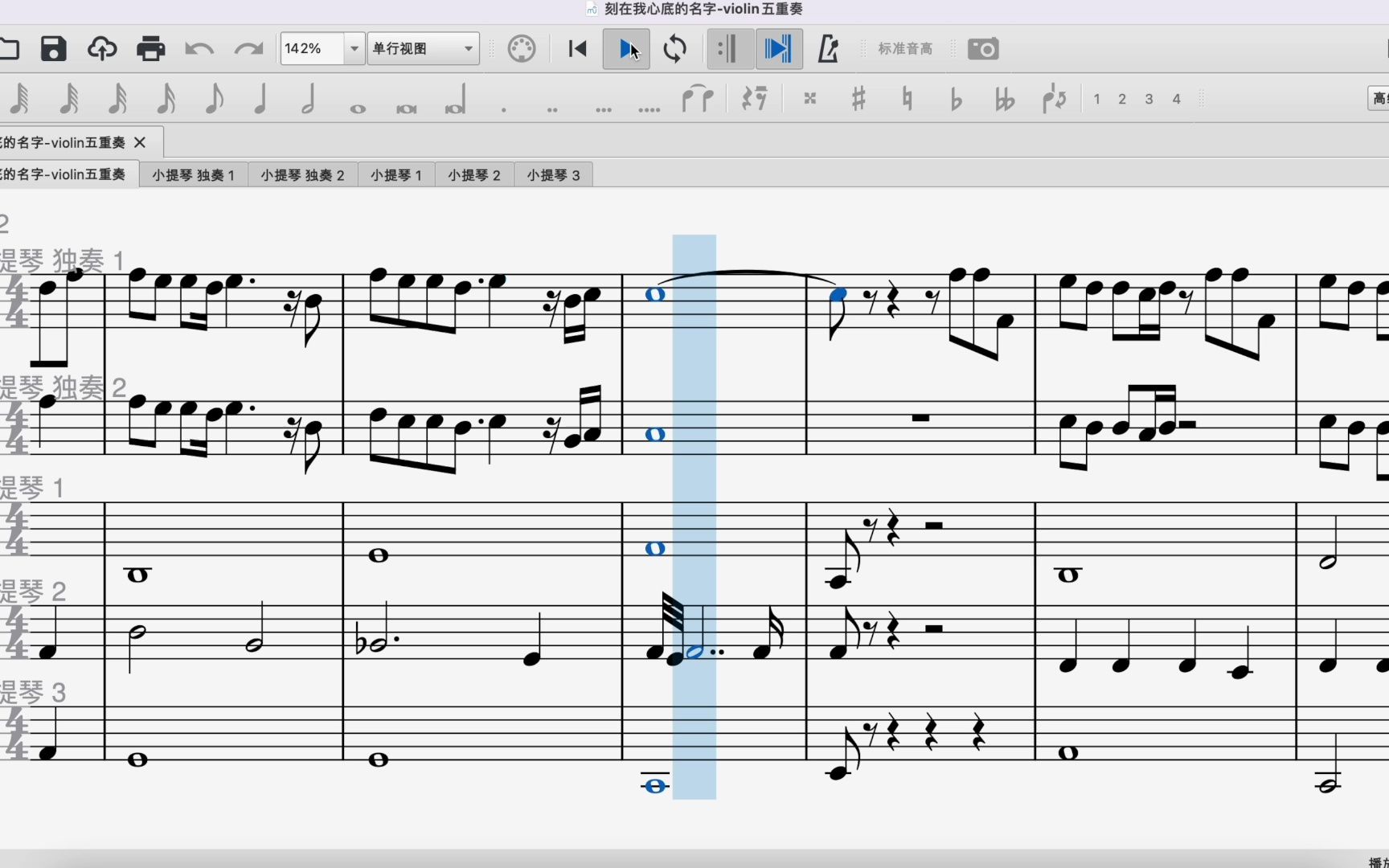Toggle MIDI input button

pos(522,49)
